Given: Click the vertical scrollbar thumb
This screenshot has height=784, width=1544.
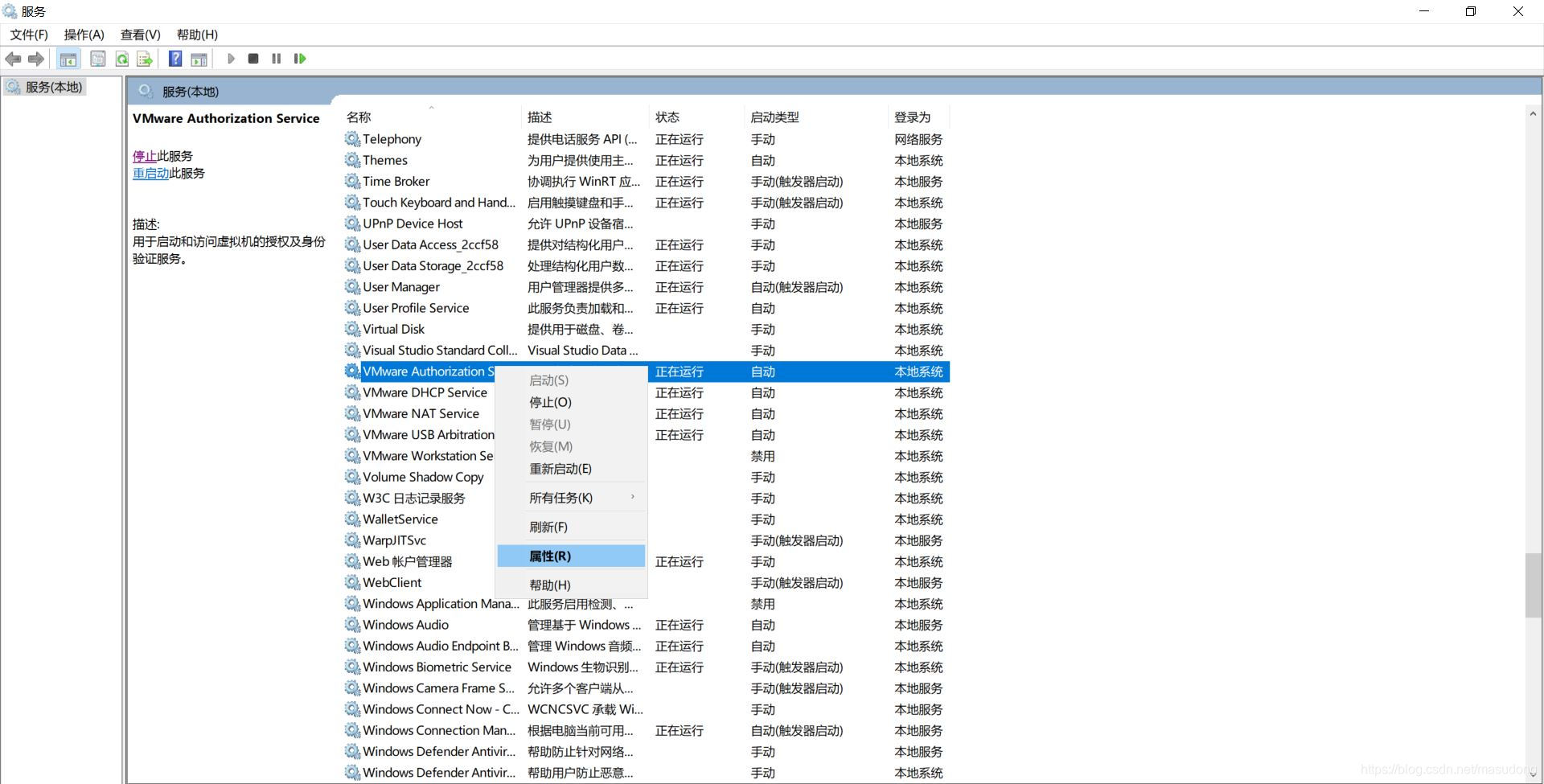Looking at the screenshot, I should point(1534,585).
